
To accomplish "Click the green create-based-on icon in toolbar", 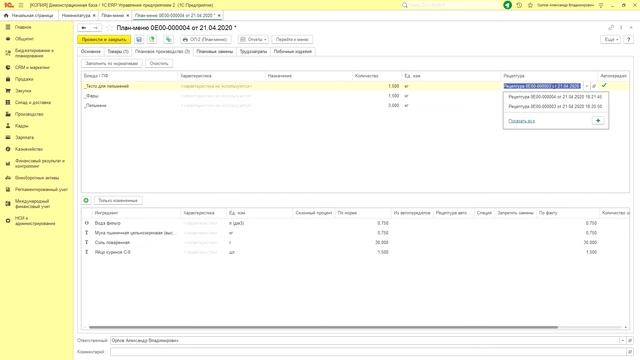I will tap(169, 40).
